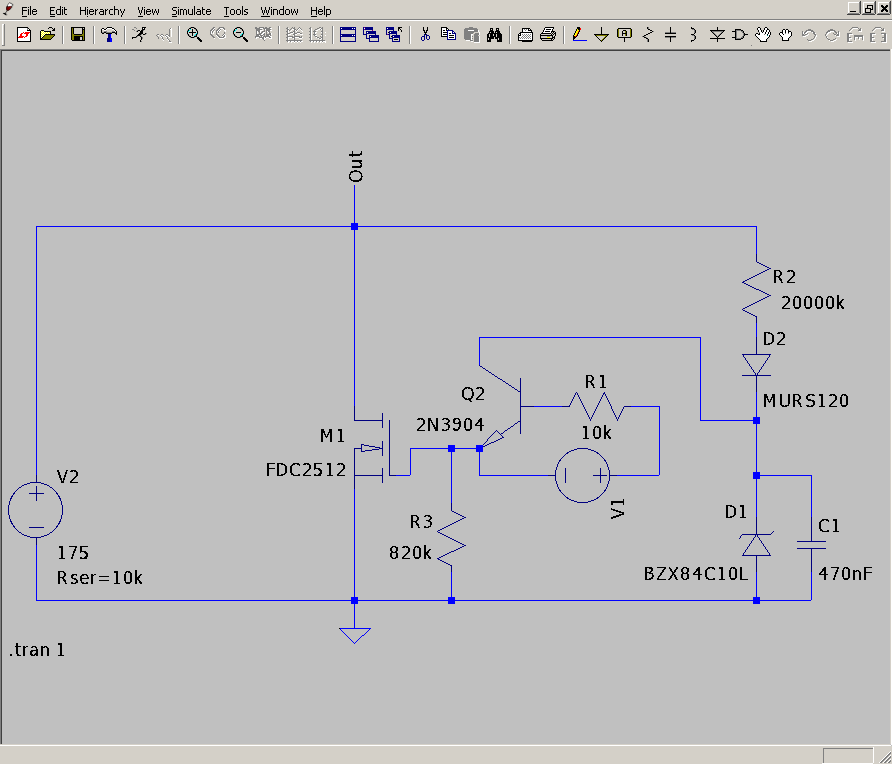Cascade windows toolbar icon

[x=371, y=35]
